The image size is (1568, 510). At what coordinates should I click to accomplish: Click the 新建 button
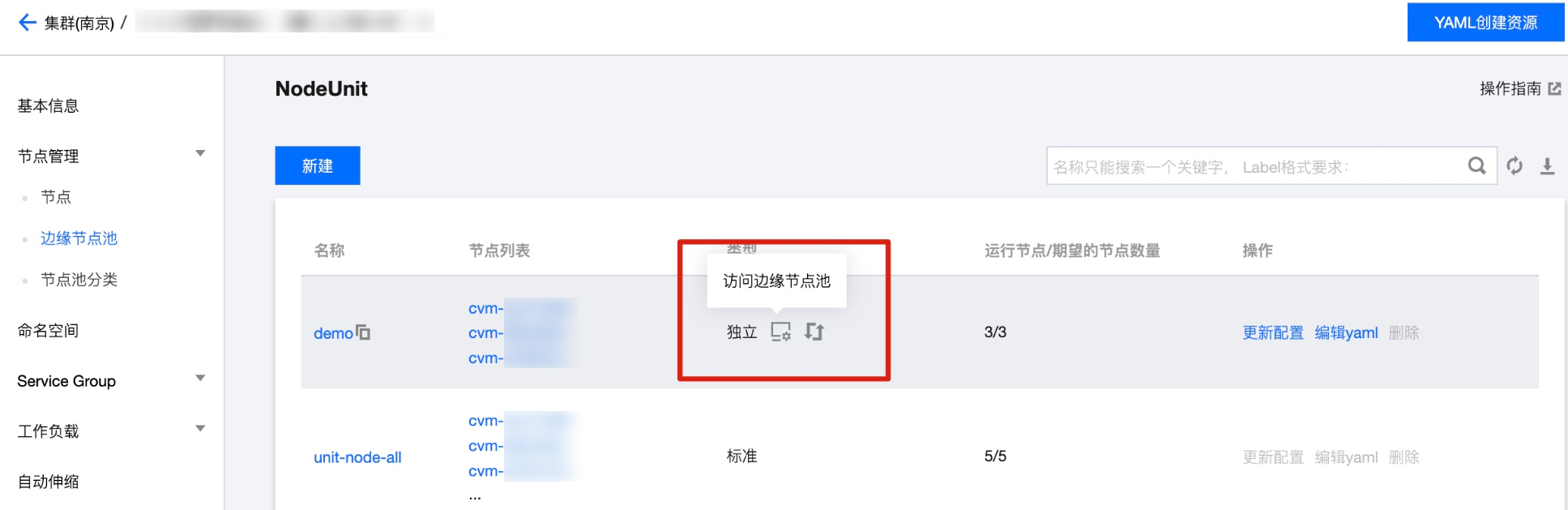[x=318, y=165]
